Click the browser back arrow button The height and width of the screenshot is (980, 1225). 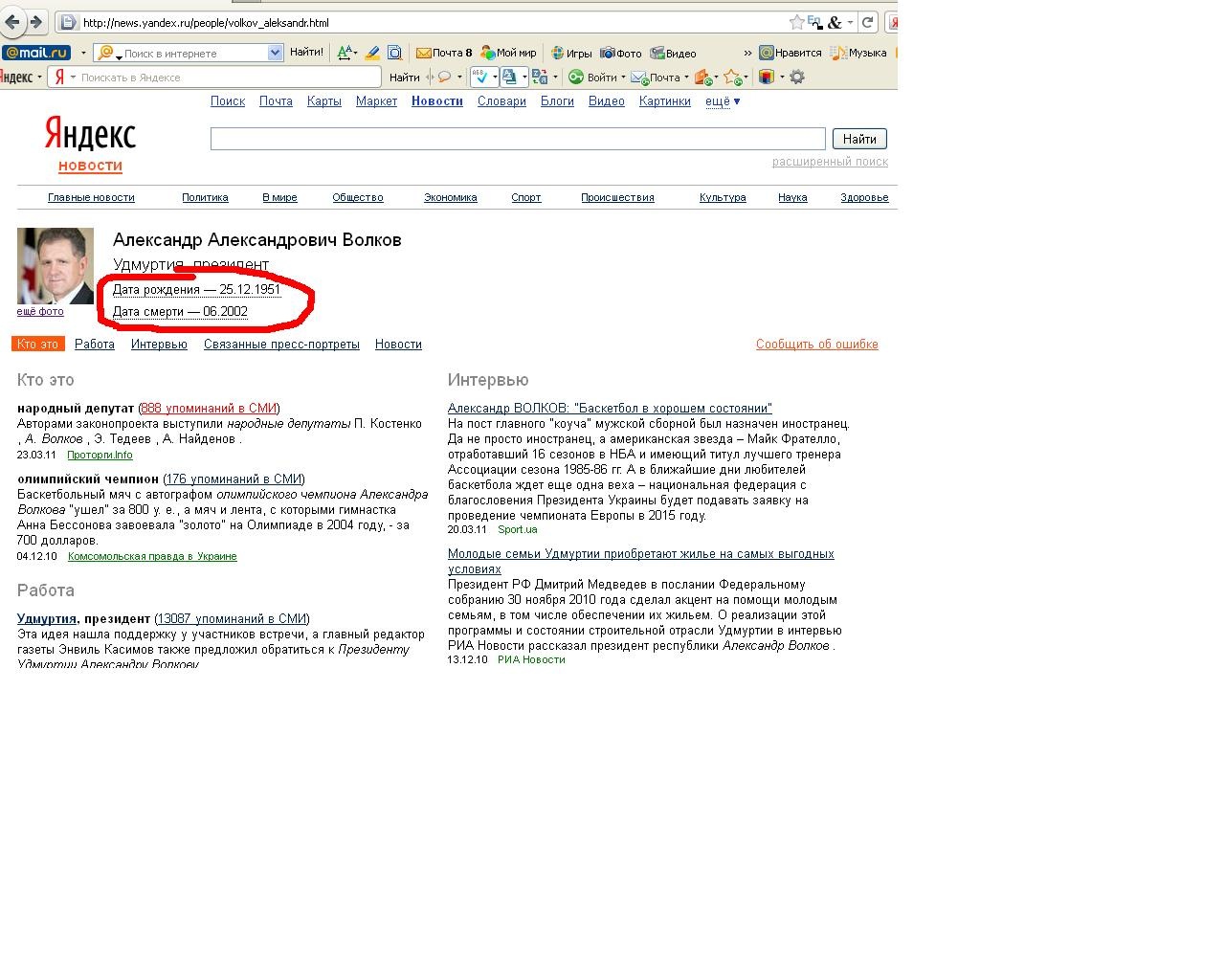(12, 22)
